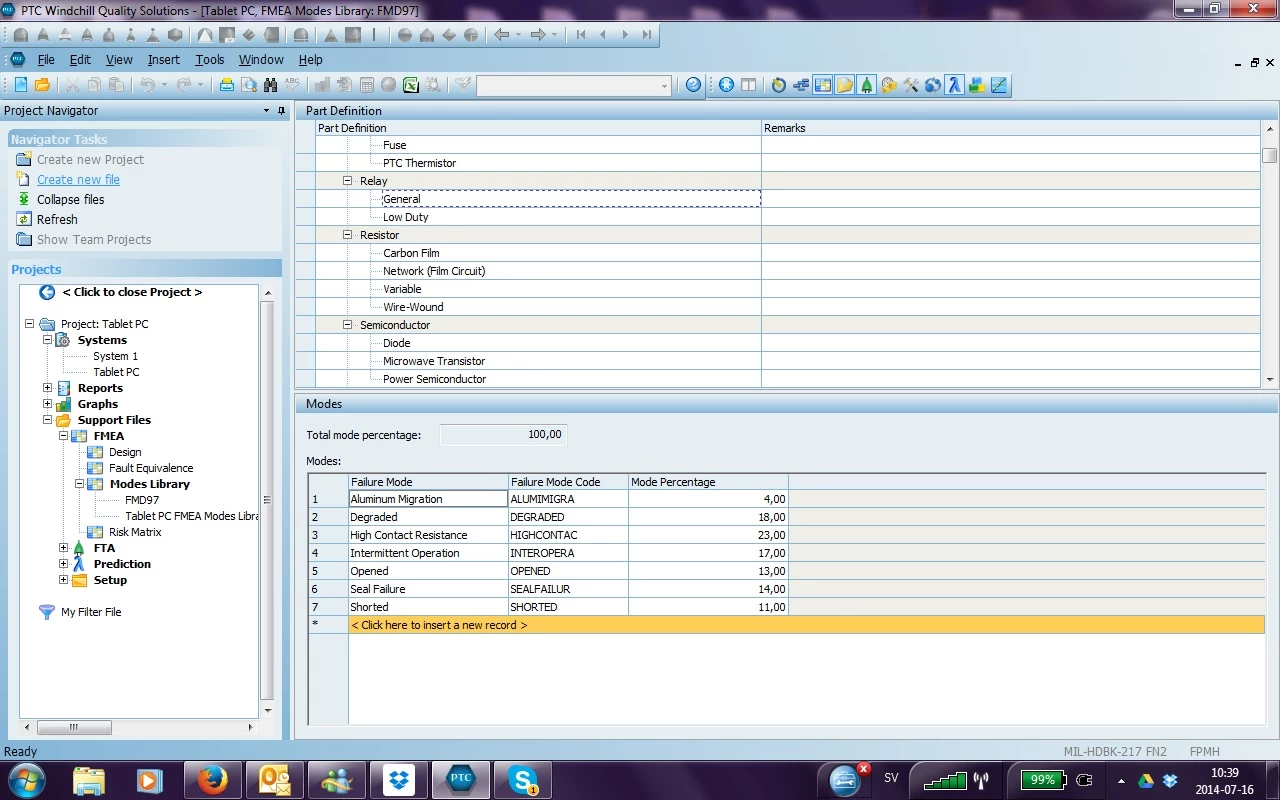The image size is (1280, 800).
Task: Click the Go to last record arrow
Action: pyautogui.click(x=647, y=34)
